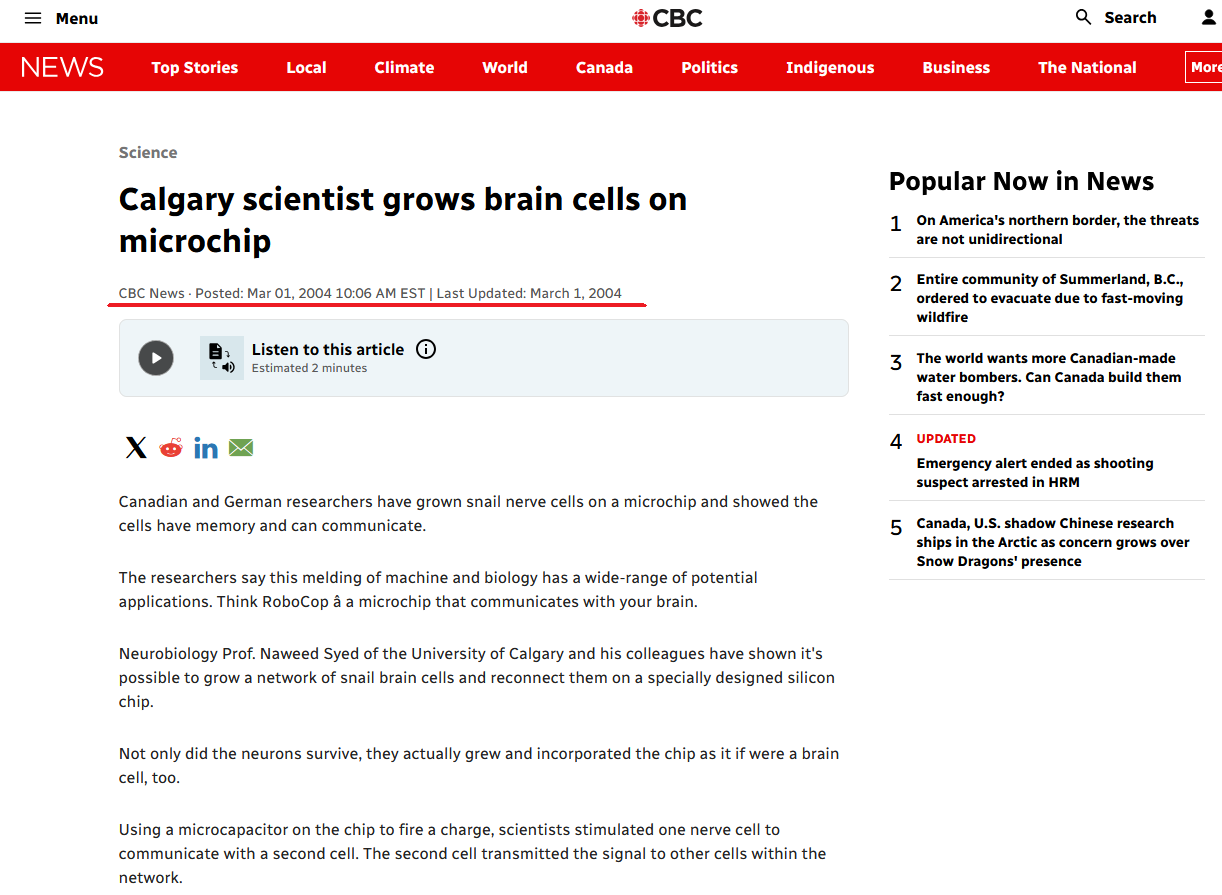Image resolution: width=1222 pixels, height=895 pixels.
Task: Click the paragraph about Prof. Naweed Syed
Action: [477, 678]
